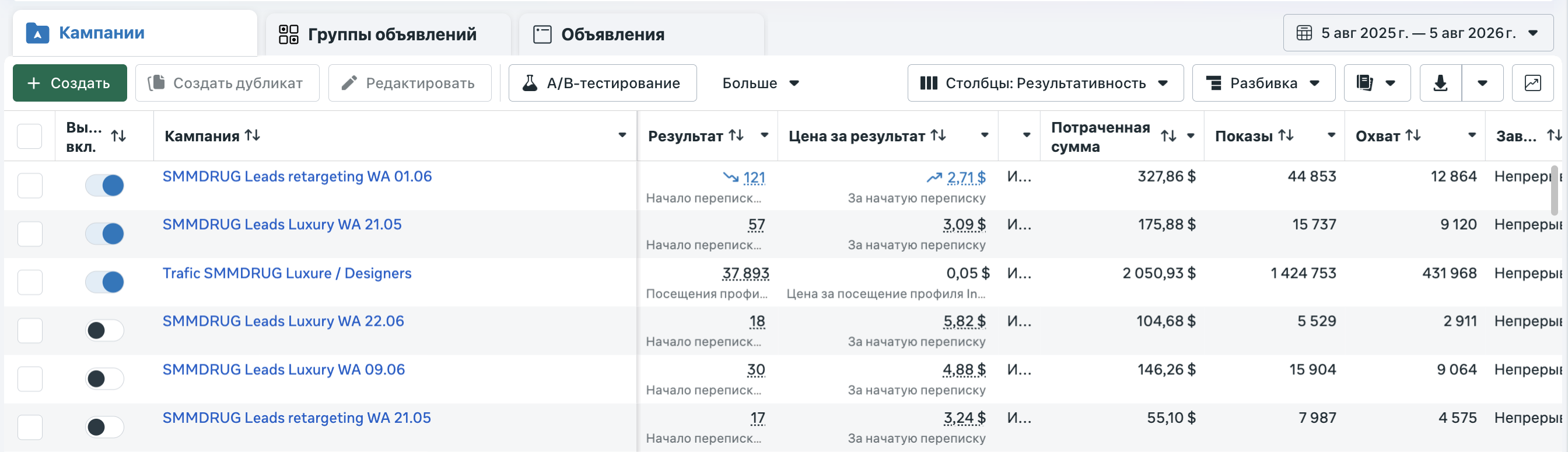Click the calendar icon in date range
This screenshot has width=1568, height=452.
tap(1304, 33)
